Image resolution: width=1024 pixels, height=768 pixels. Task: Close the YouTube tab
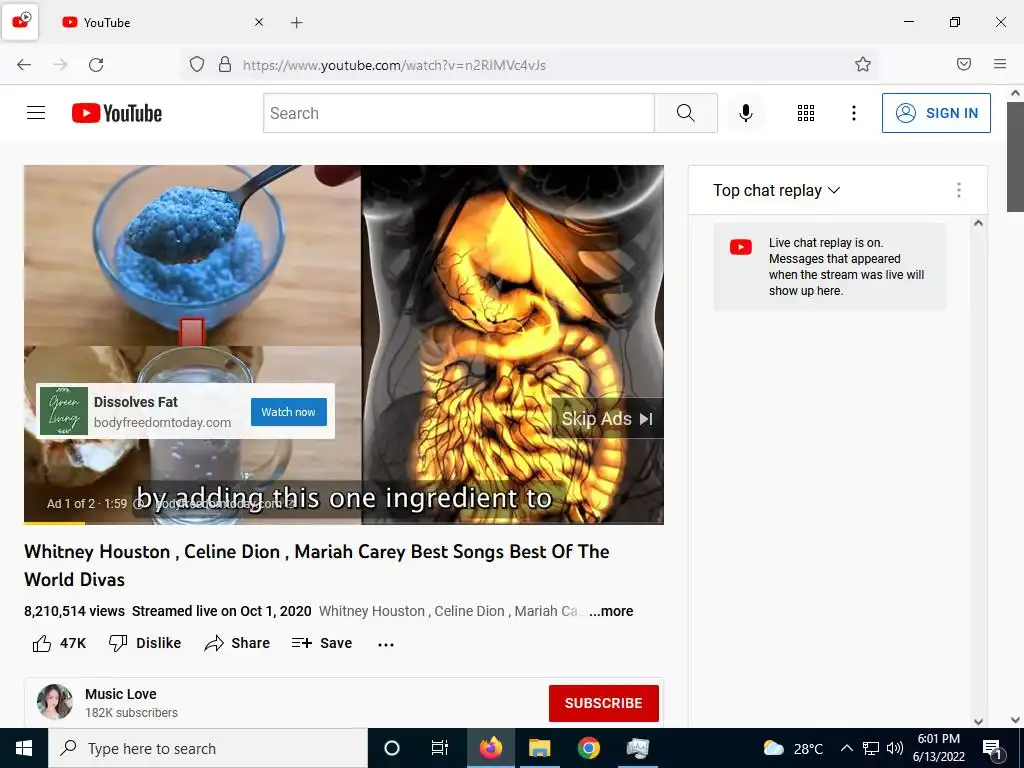259,22
